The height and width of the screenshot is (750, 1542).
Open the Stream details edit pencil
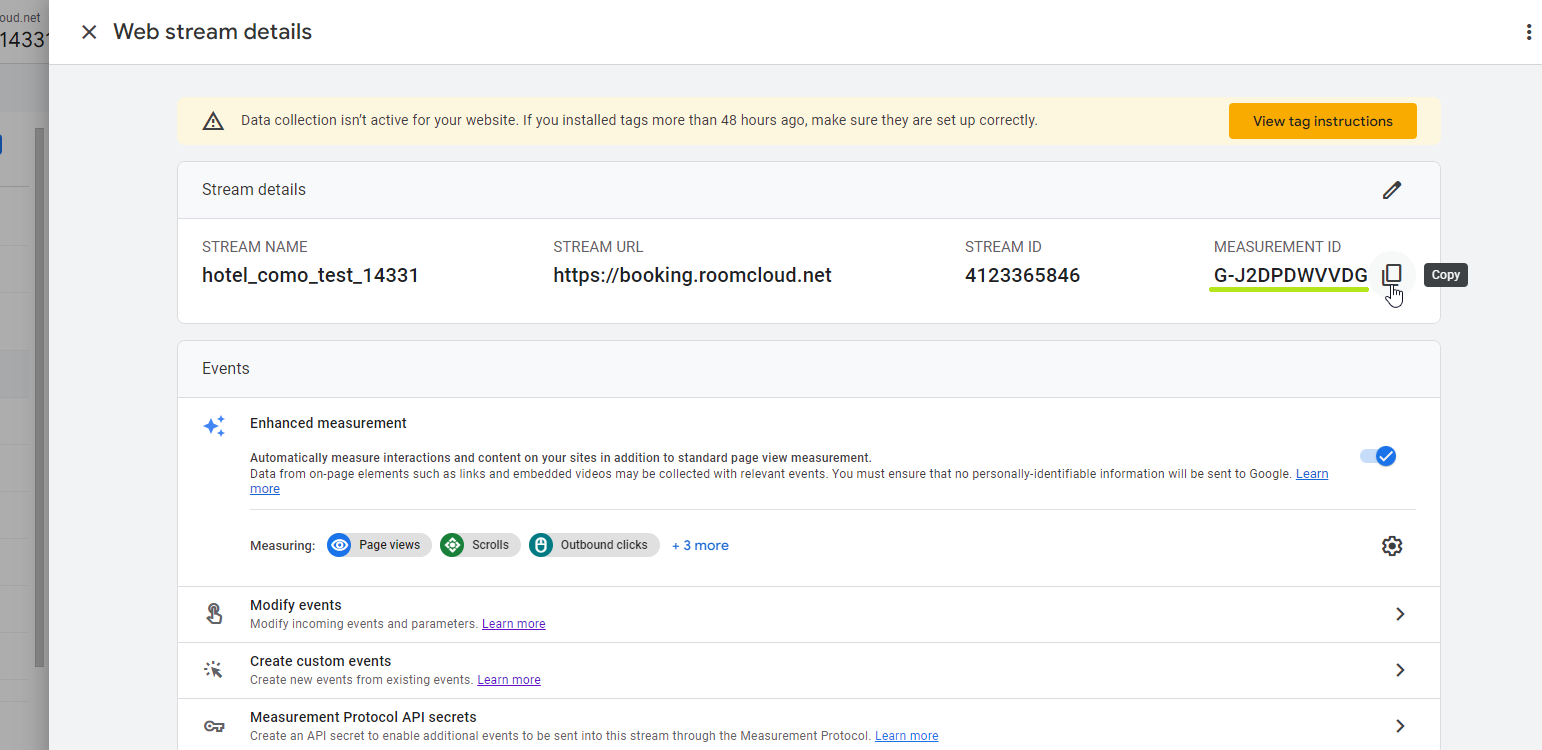[1392, 189]
